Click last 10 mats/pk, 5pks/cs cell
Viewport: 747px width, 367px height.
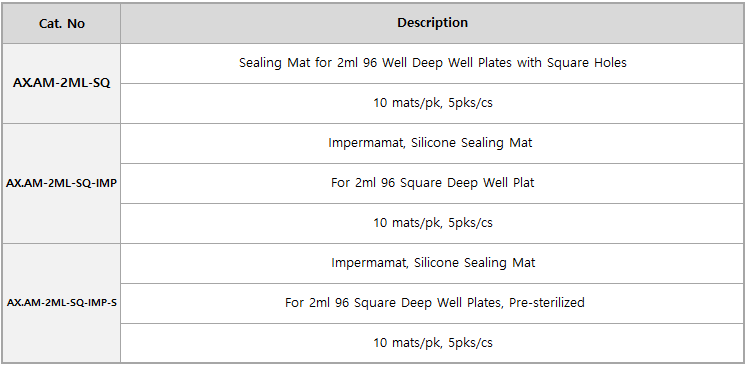(432, 343)
